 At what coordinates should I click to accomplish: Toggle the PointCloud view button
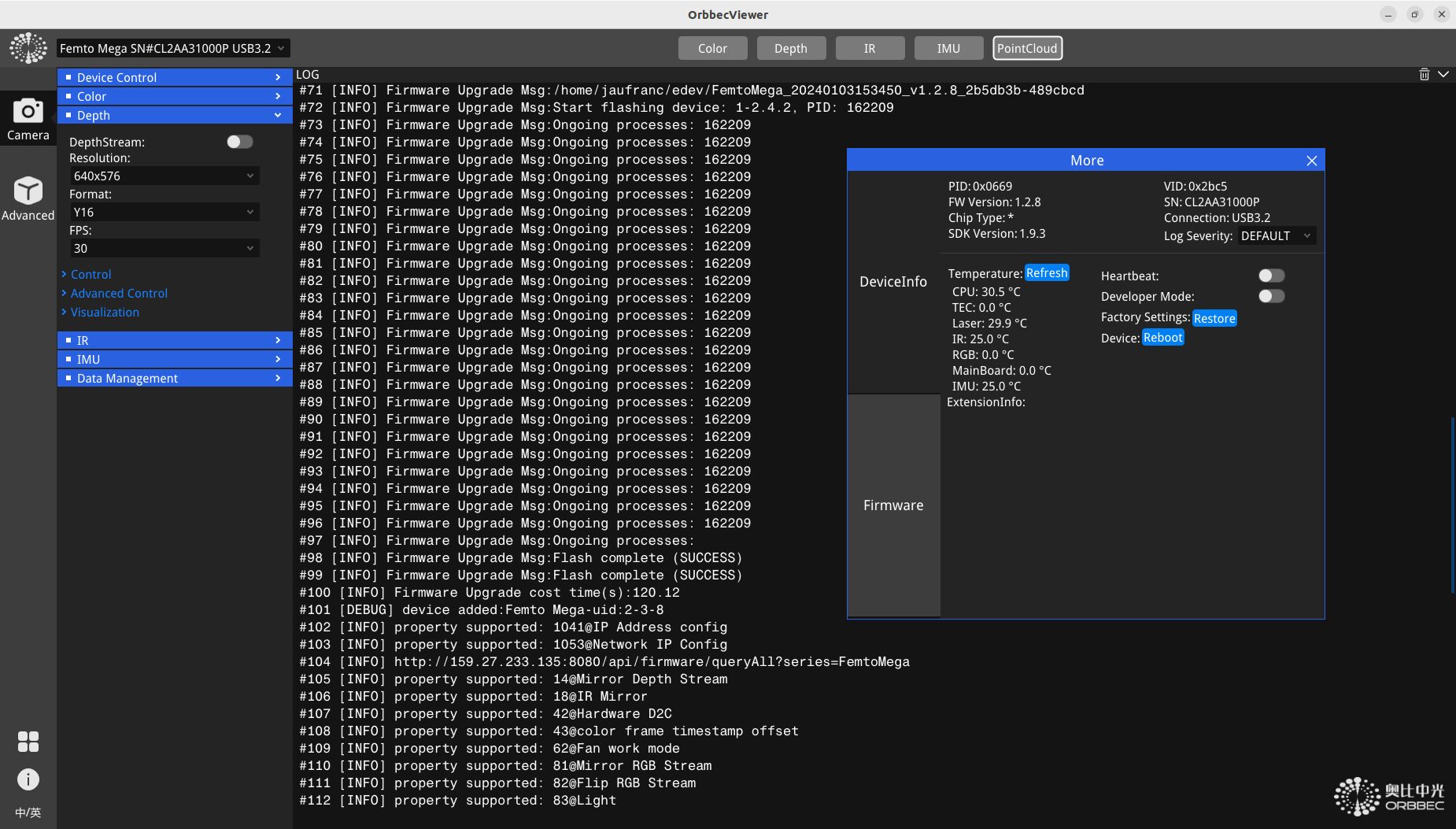coord(1027,48)
